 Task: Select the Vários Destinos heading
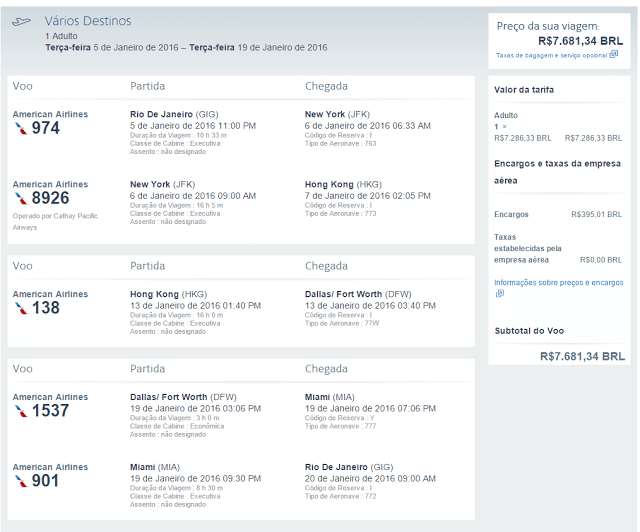[x=88, y=21]
